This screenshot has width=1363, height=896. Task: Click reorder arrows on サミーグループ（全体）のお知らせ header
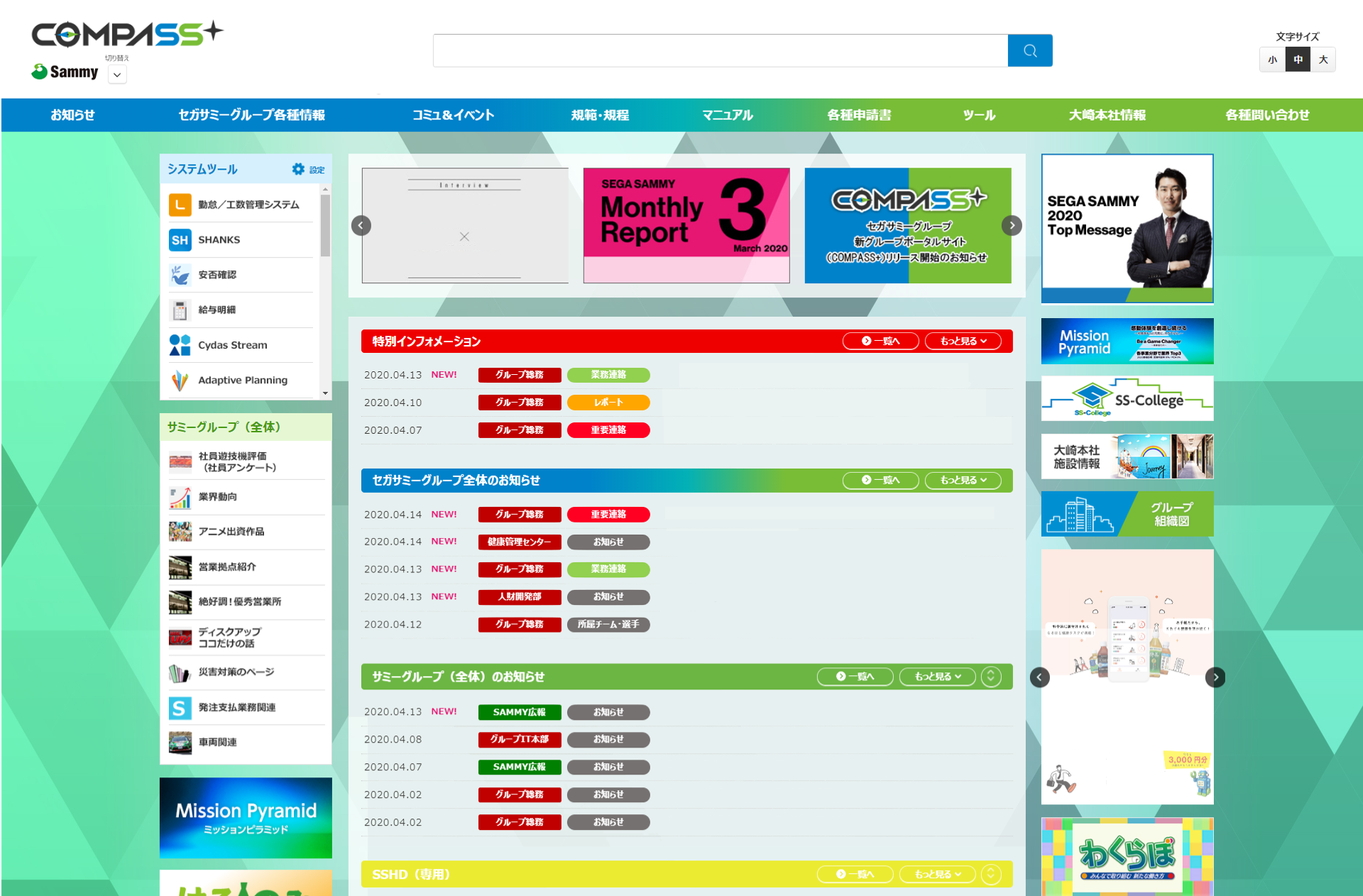(991, 677)
